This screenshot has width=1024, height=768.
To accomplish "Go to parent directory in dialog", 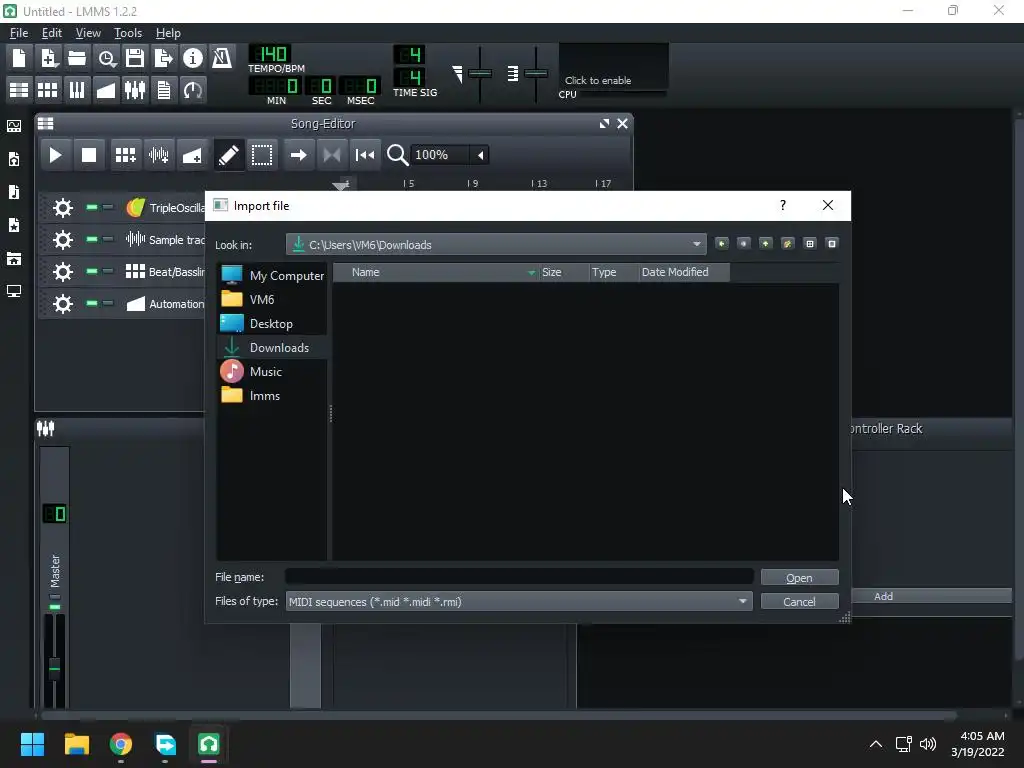I will coord(765,244).
